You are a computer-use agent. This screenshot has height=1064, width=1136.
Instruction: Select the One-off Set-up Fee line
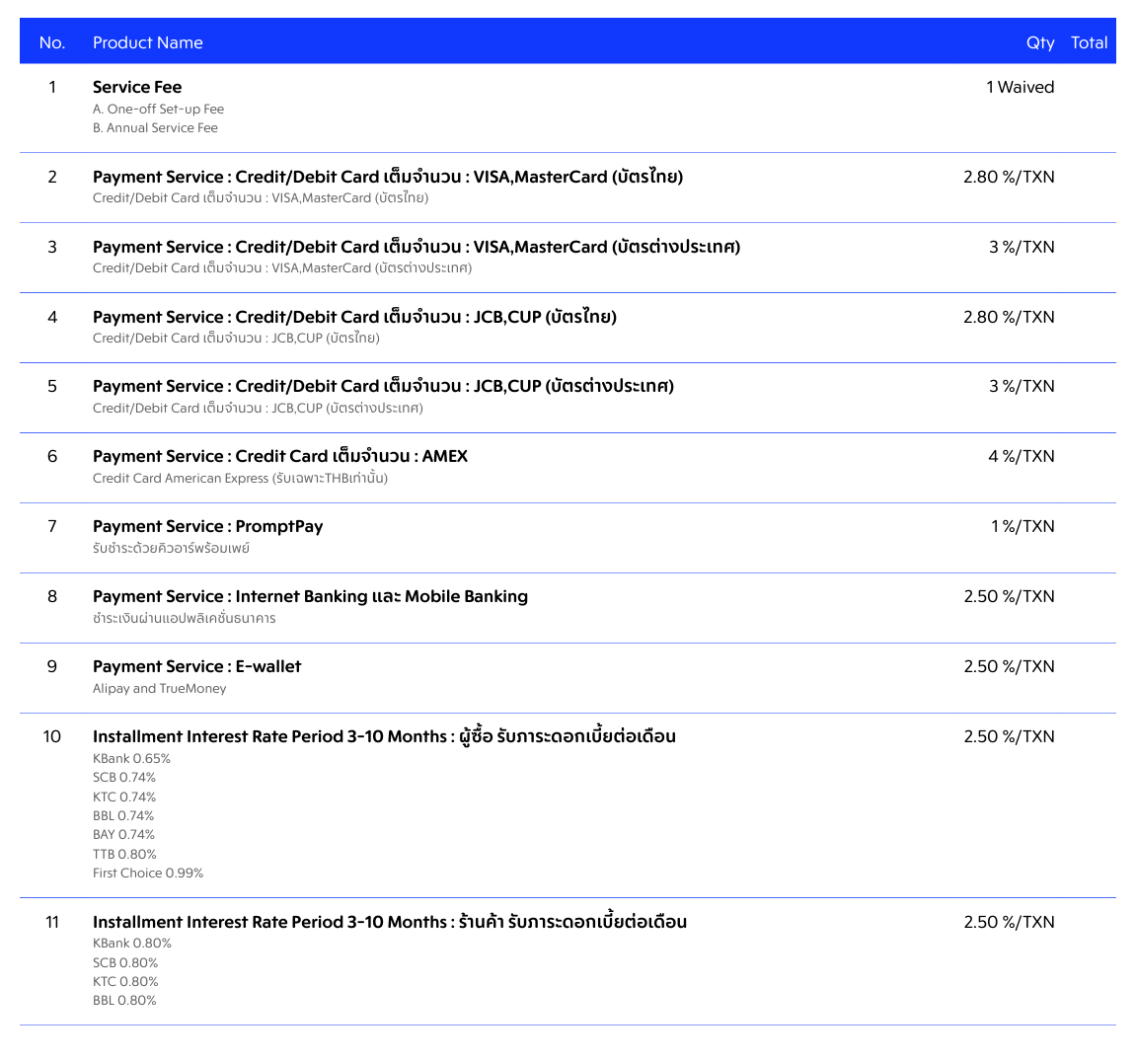coord(158,110)
